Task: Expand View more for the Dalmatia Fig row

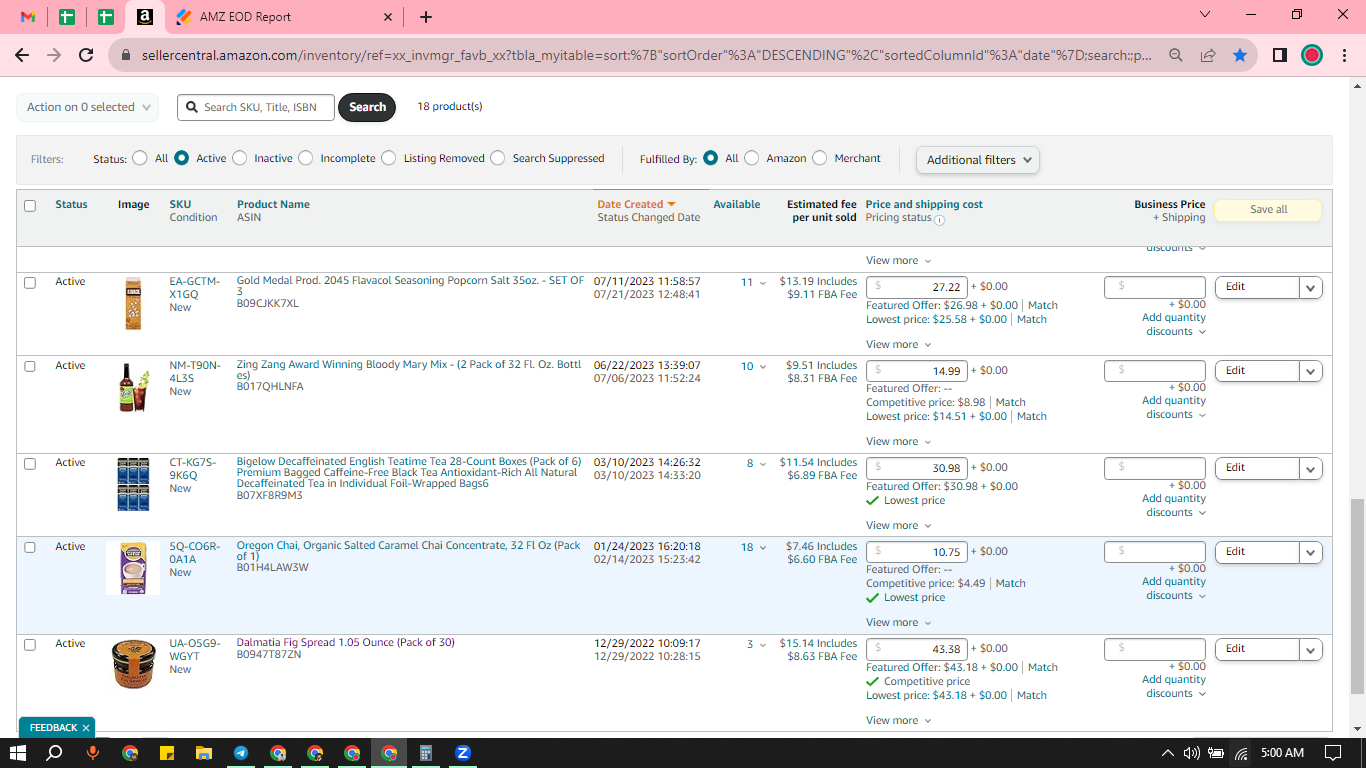Action: [x=898, y=720]
